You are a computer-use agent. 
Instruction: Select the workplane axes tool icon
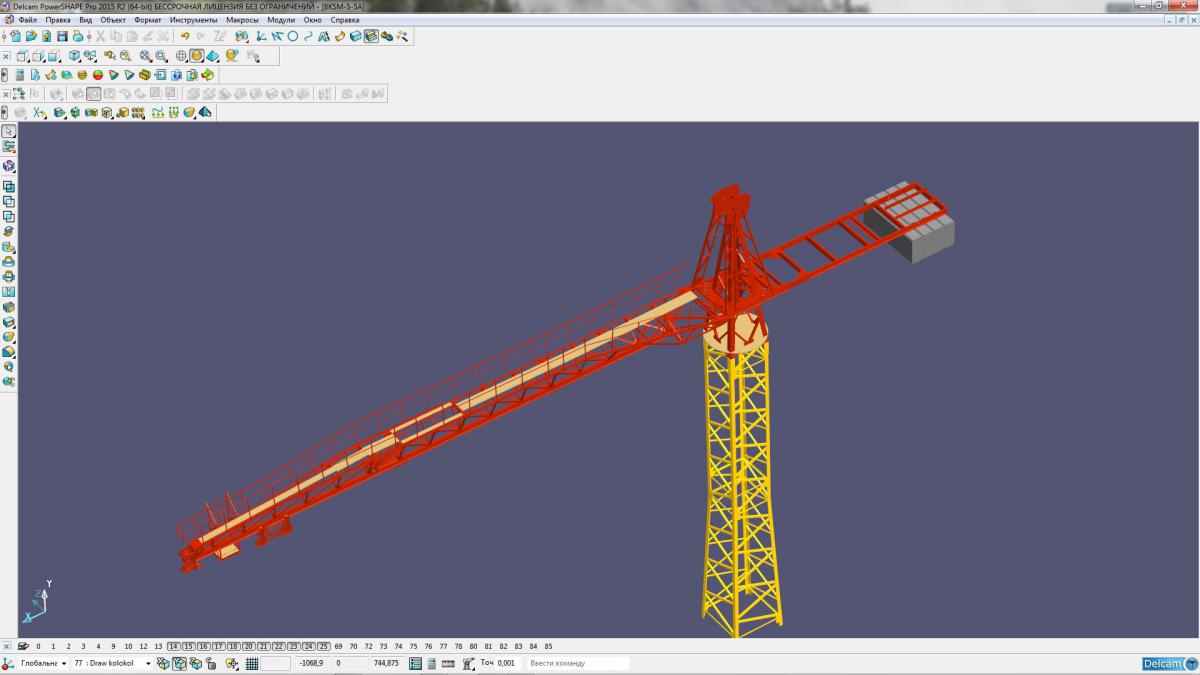(261, 36)
